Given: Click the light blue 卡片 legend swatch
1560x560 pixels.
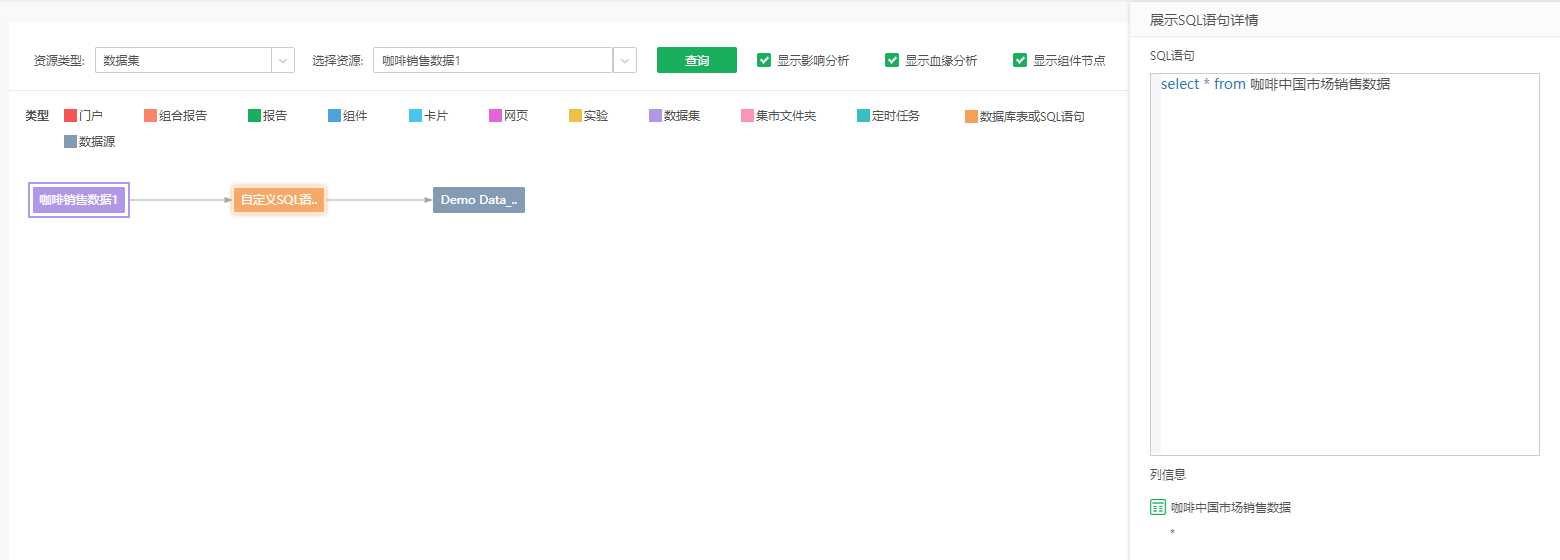Looking at the screenshot, I should point(415,116).
